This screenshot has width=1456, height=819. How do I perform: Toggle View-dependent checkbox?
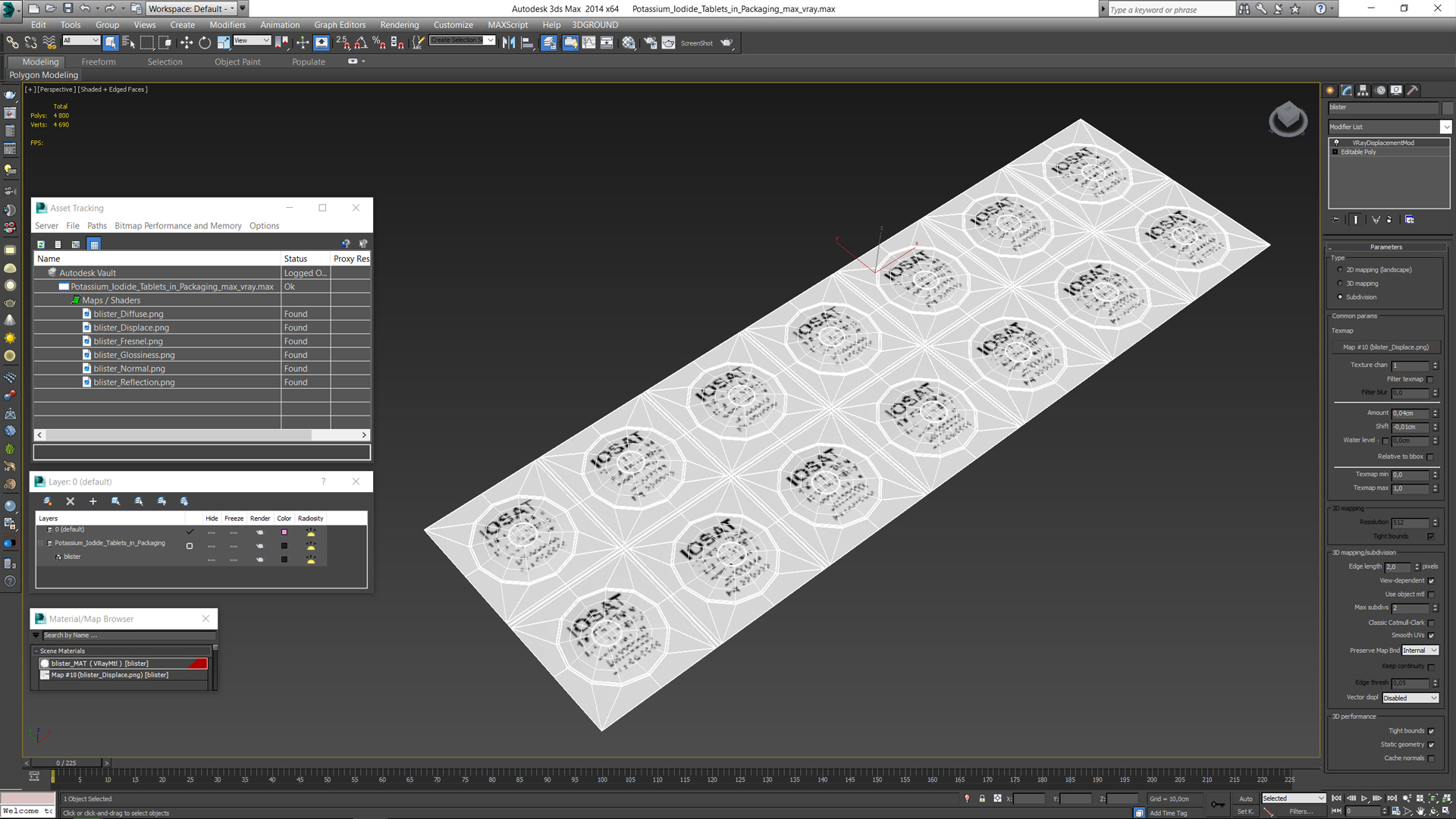1431,581
